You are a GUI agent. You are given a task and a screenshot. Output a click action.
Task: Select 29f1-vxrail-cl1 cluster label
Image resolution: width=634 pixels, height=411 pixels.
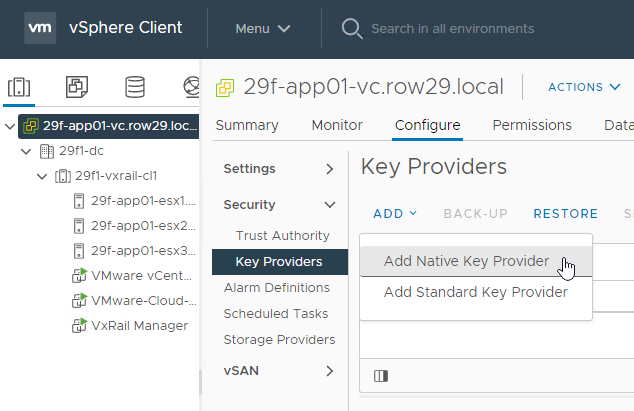click(116, 176)
